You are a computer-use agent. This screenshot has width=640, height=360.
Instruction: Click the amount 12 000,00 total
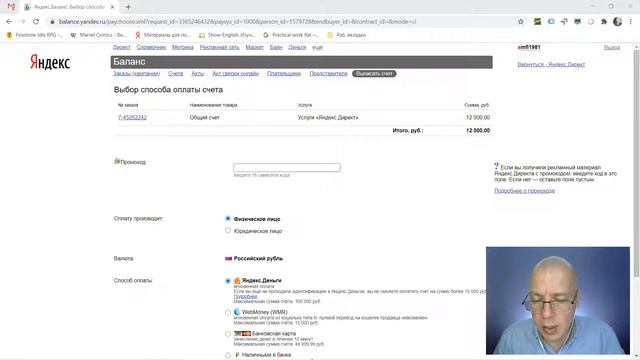pyautogui.click(x=478, y=131)
